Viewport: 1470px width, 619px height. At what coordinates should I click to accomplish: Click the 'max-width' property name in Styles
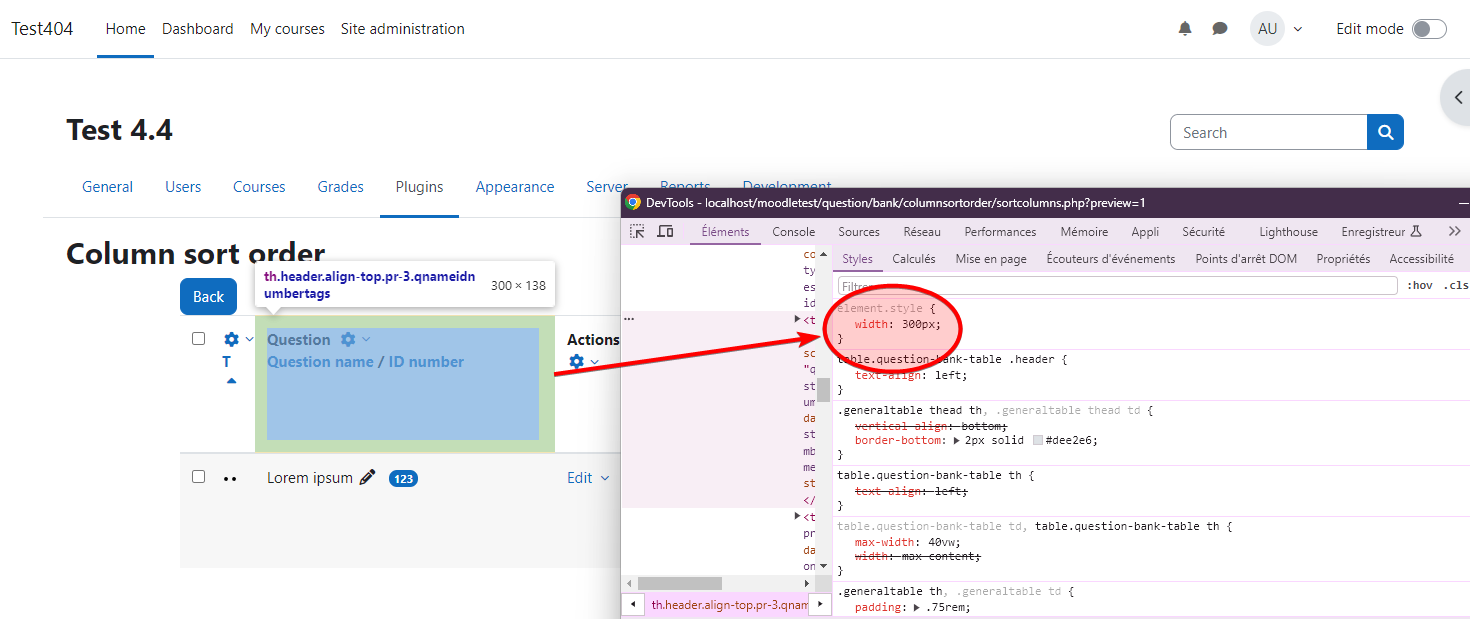click(x=886, y=542)
